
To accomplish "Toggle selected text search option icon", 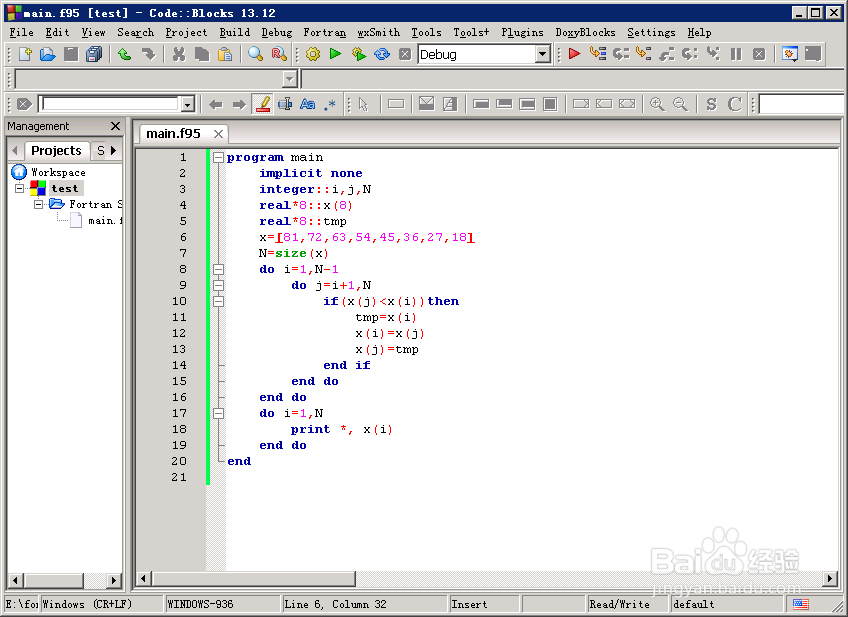I will [x=285, y=104].
